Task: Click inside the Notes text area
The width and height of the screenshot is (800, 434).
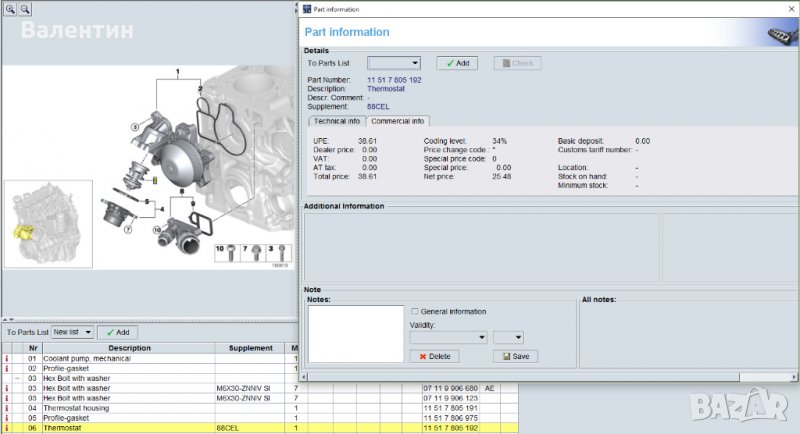Action: pyautogui.click(x=355, y=333)
